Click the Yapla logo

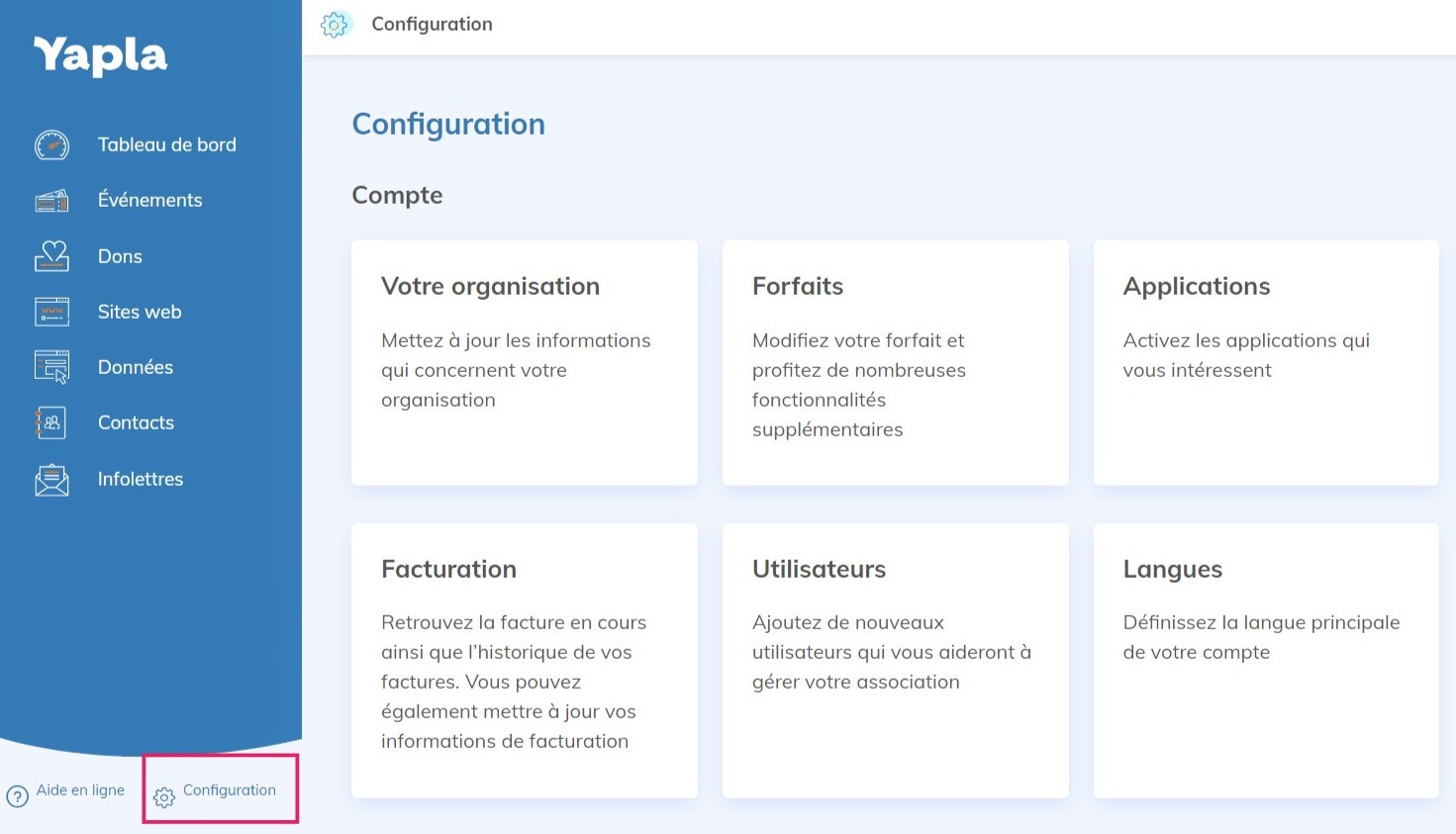(x=100, y=56)
